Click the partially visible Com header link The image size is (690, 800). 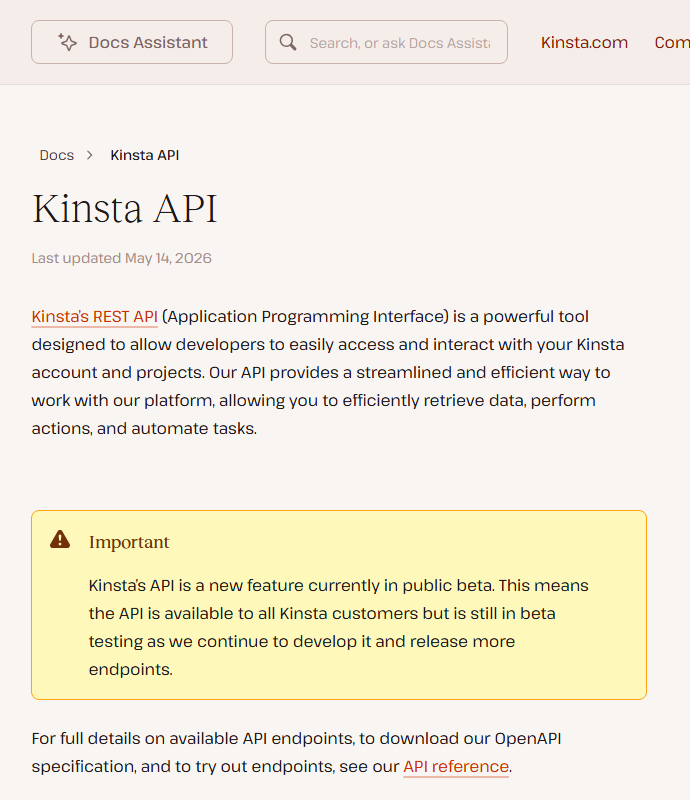click(672, 42)
